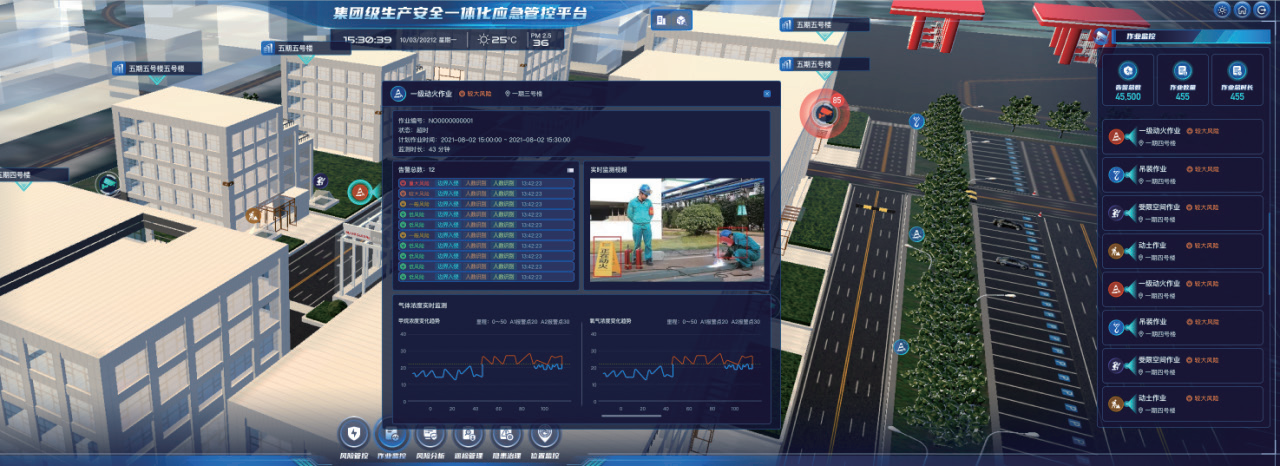The image size is (1280, 466).
Task: Select the 作业监控 bottom navigation icon
Action: pyautogui.click(x=391, y=435)
